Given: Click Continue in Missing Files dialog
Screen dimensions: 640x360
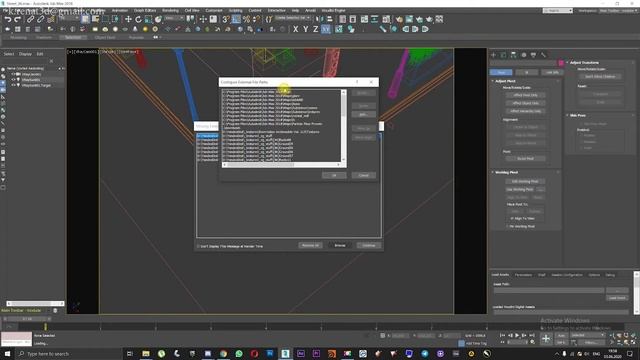Looking at the screenshot, I should [369, 245].
